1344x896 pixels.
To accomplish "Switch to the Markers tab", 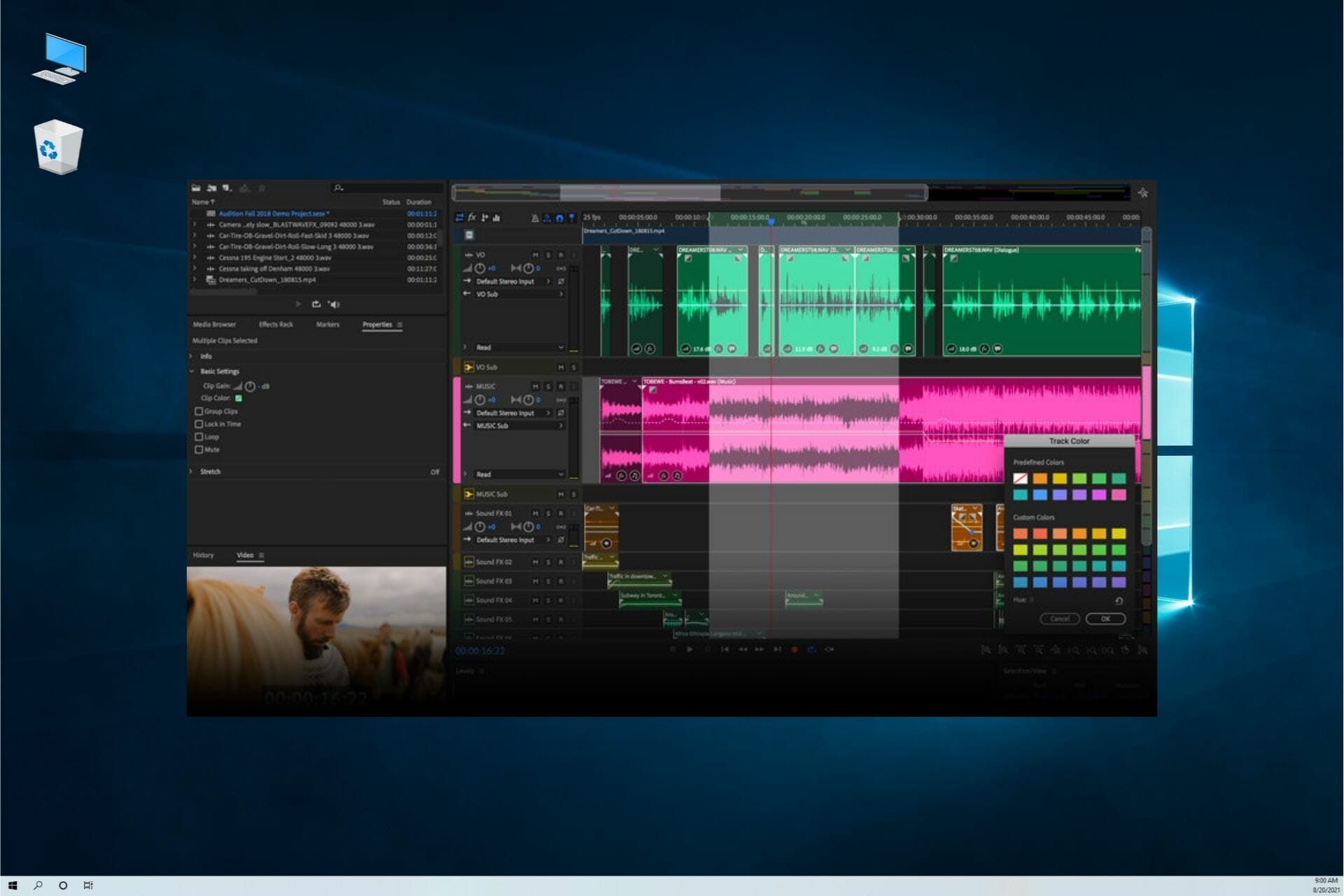I will [x=328, y=325].
